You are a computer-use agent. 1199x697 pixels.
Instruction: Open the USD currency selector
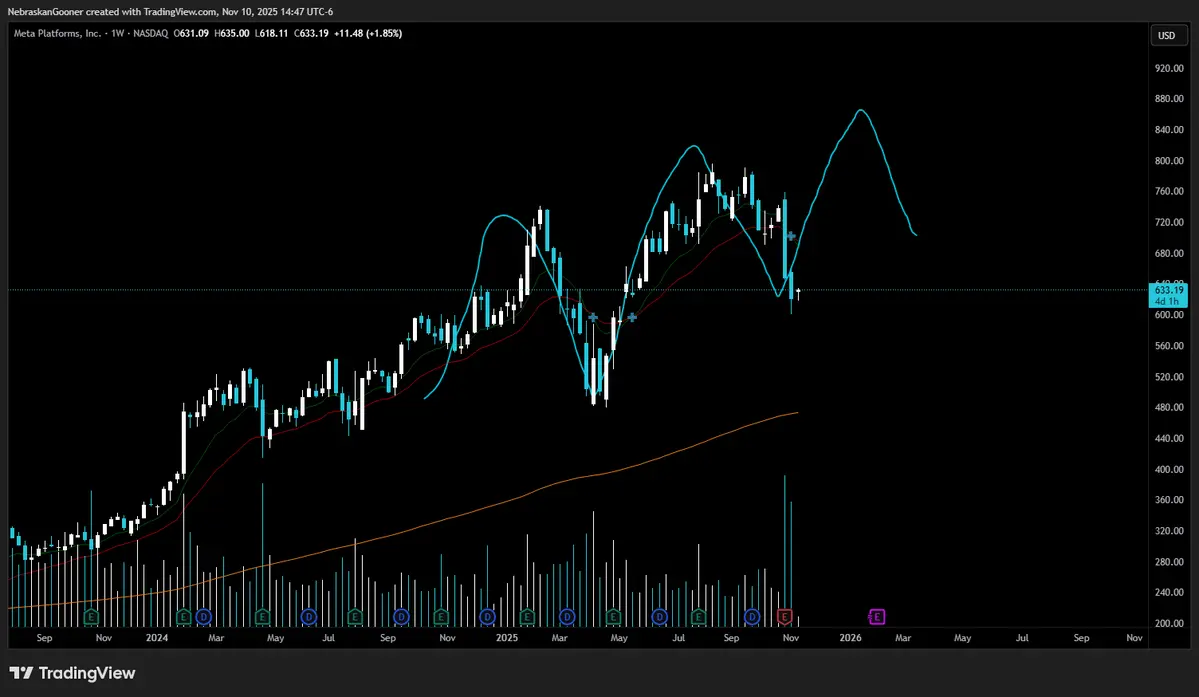(x=1167, y=35)
